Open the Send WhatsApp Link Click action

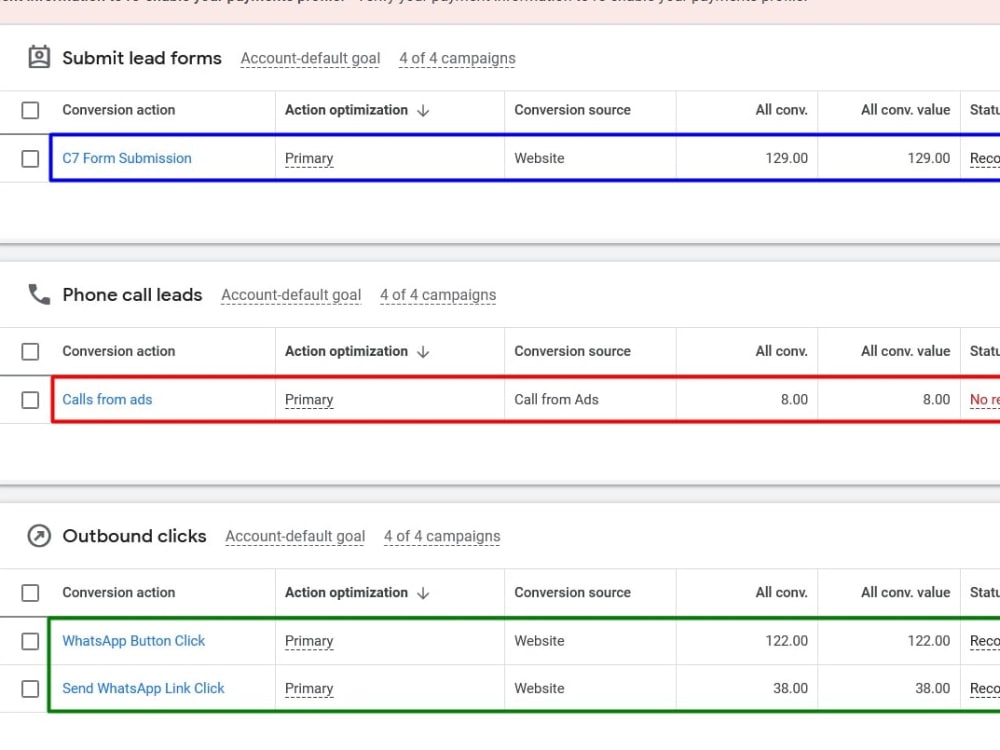(143, 688)
